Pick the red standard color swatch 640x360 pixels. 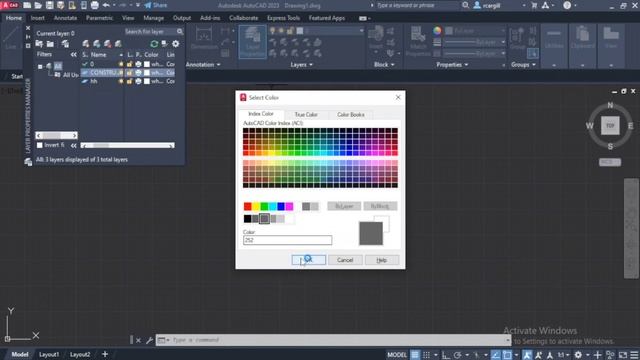coord(248,207)
